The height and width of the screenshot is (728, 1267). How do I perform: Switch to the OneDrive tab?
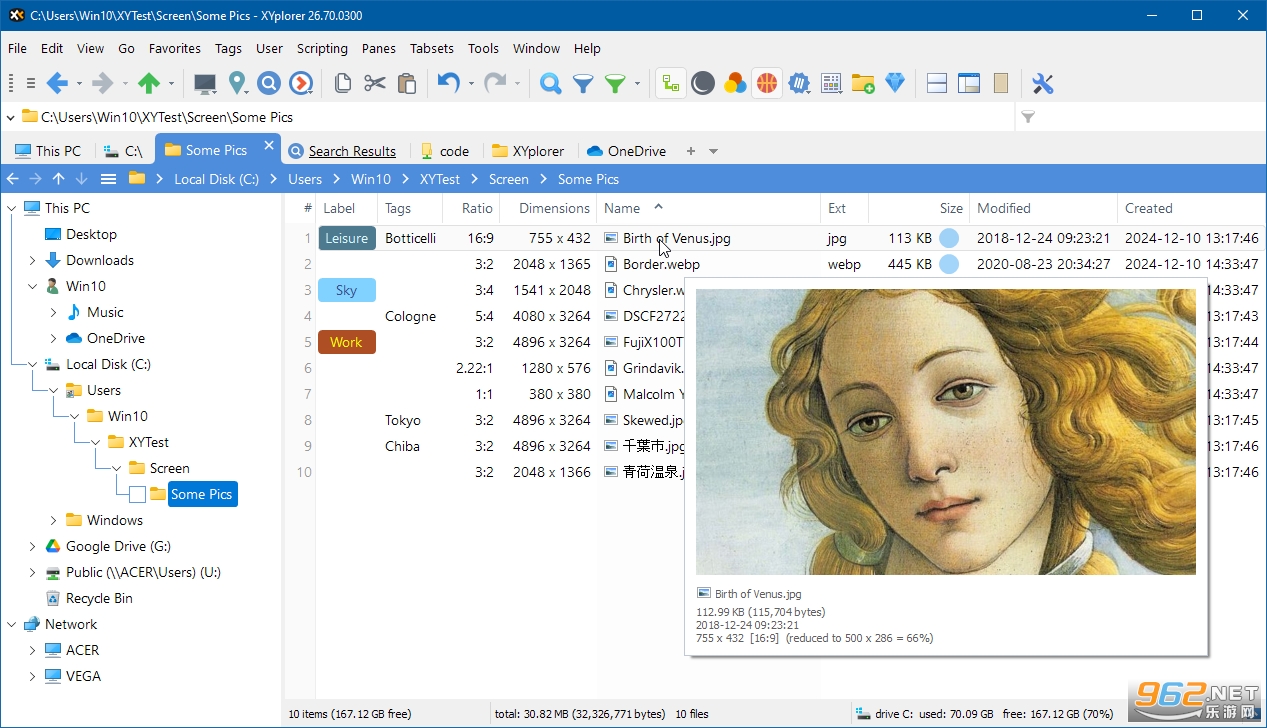coord(627,151)
